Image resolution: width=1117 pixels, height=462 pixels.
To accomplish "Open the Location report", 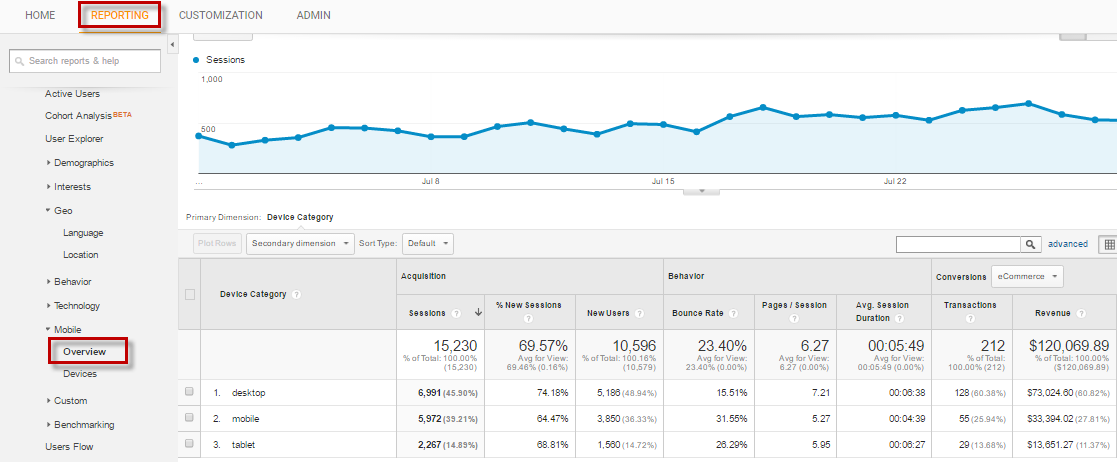I will click(x=80, y=255).
